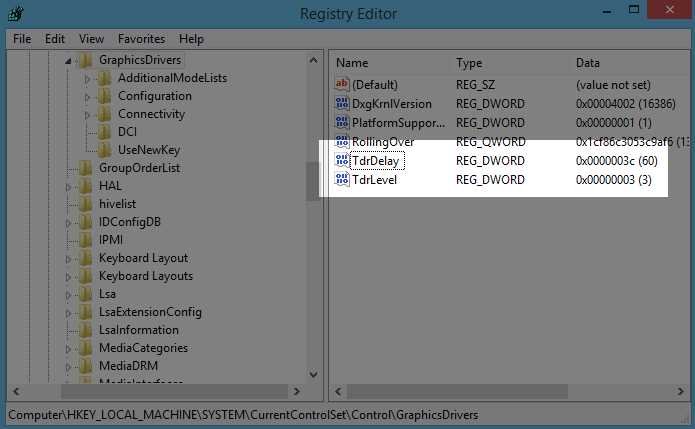Select the MediaDRM folder icon
This screenshot has width=695, height=429.
coord(86,366)
